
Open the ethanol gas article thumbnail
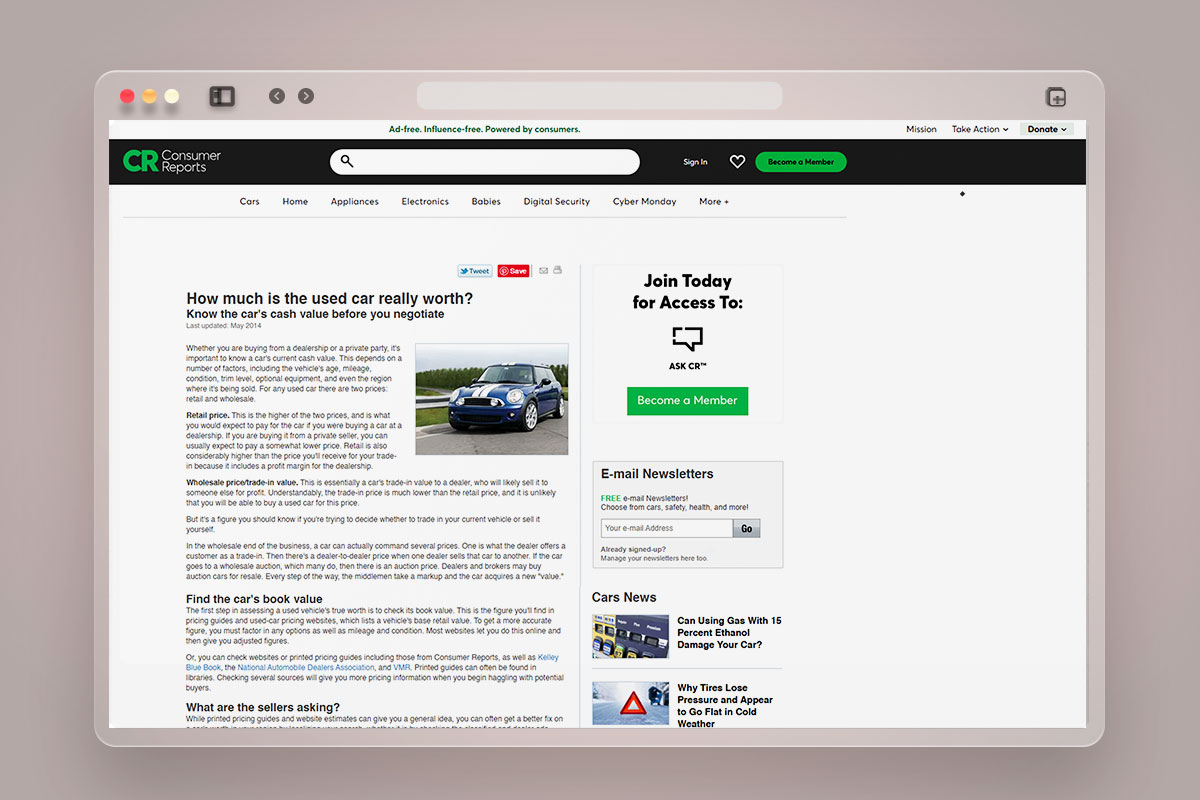coord(630,636)
